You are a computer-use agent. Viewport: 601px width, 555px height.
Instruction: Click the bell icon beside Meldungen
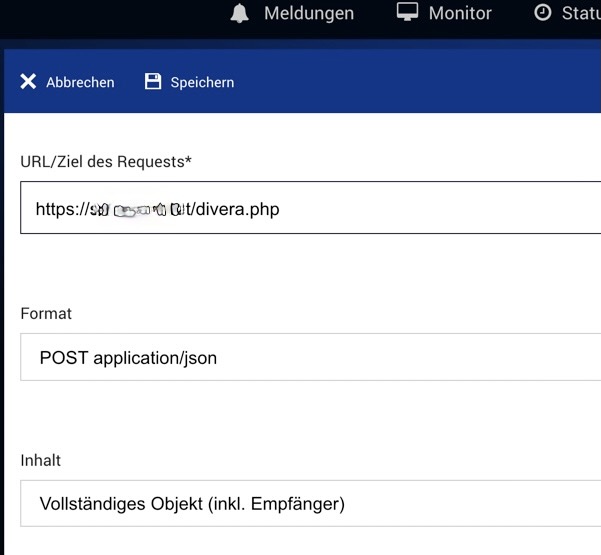click(x=239, y=13)
